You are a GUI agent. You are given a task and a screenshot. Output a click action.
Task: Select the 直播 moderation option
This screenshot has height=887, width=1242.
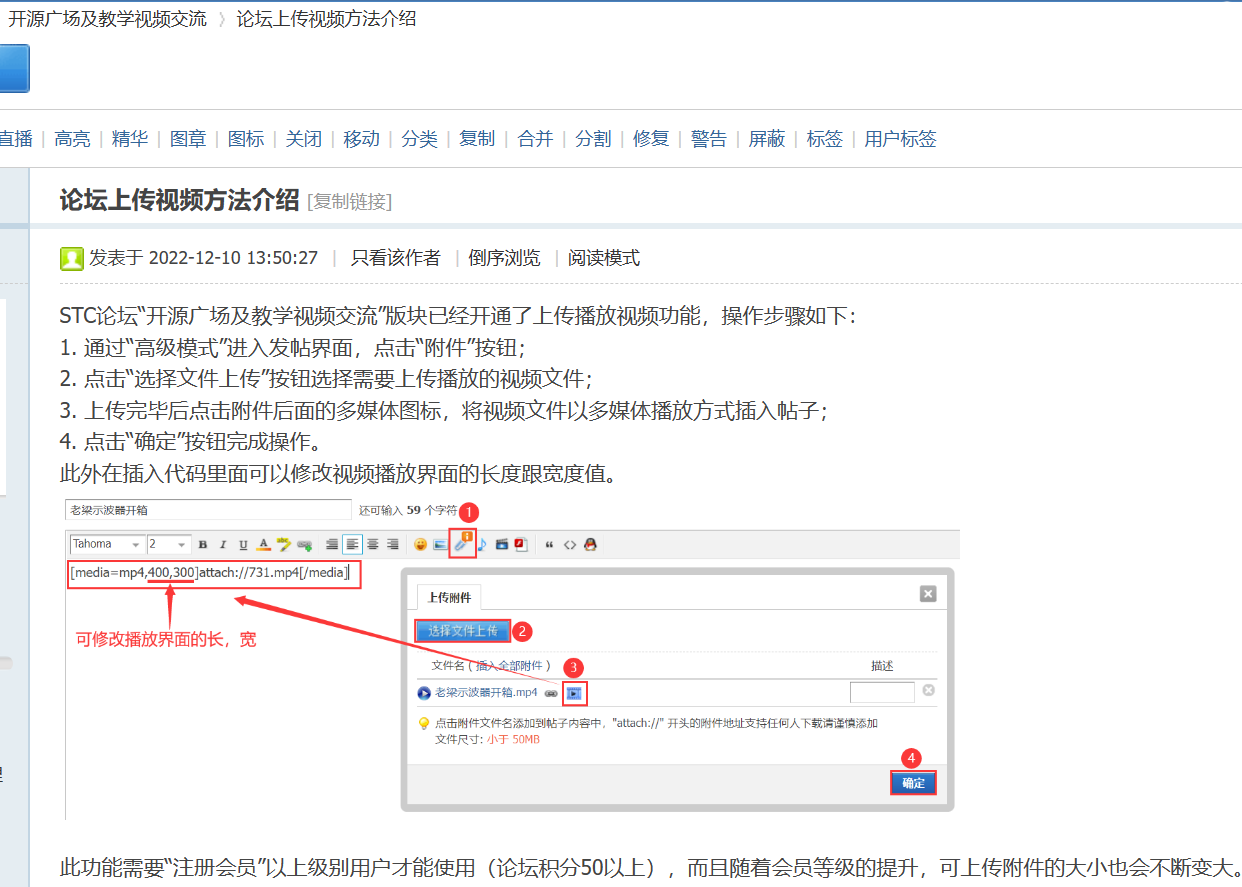[16, 139]
